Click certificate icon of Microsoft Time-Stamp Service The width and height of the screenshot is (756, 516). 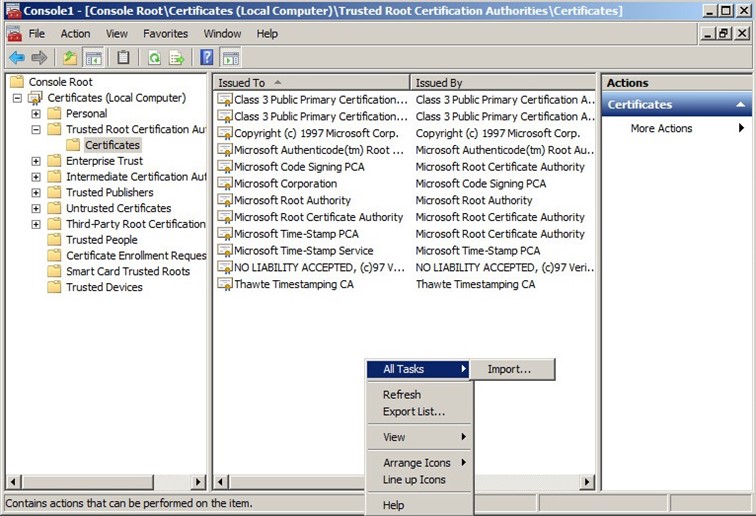pyautogui.click(x=225, y=250)
